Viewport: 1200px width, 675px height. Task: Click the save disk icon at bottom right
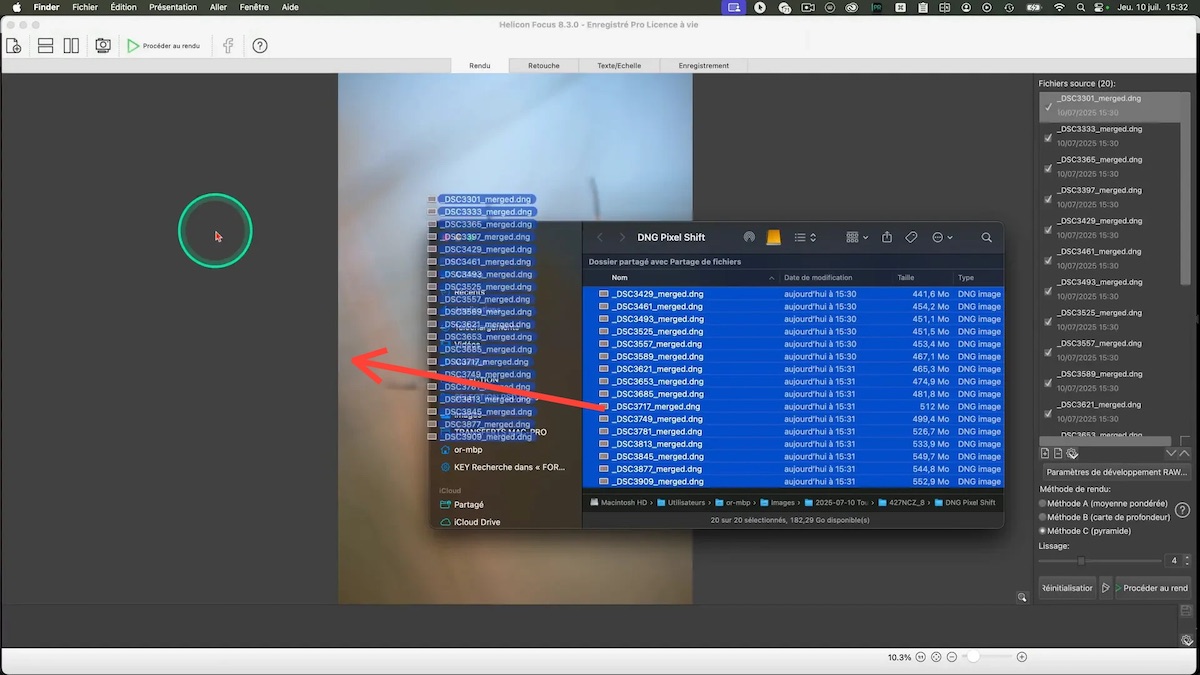tap(1187, 610)
